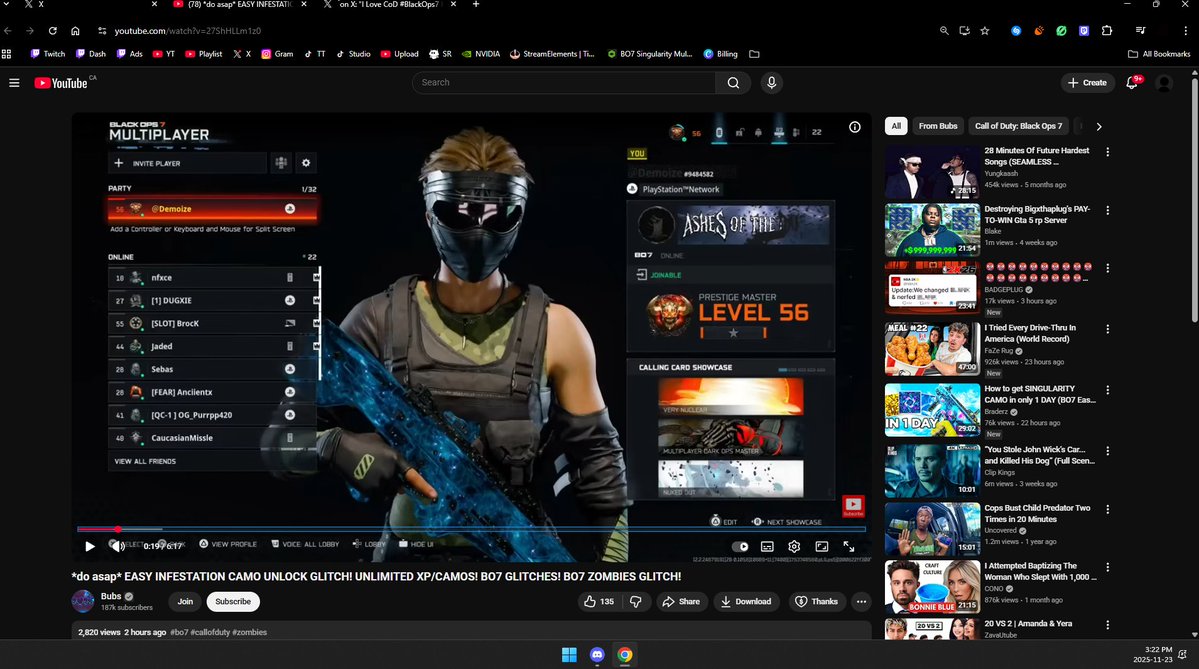Toggle the autoplay switch in the player
Image resolution: width=1199 pixels, height=669 pixels.
coord(739,546)
